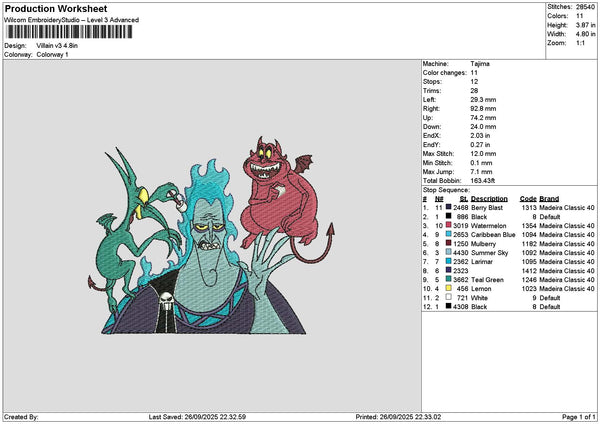
Task: Select the Mulberry color swatch
Action: click(448, 243)
